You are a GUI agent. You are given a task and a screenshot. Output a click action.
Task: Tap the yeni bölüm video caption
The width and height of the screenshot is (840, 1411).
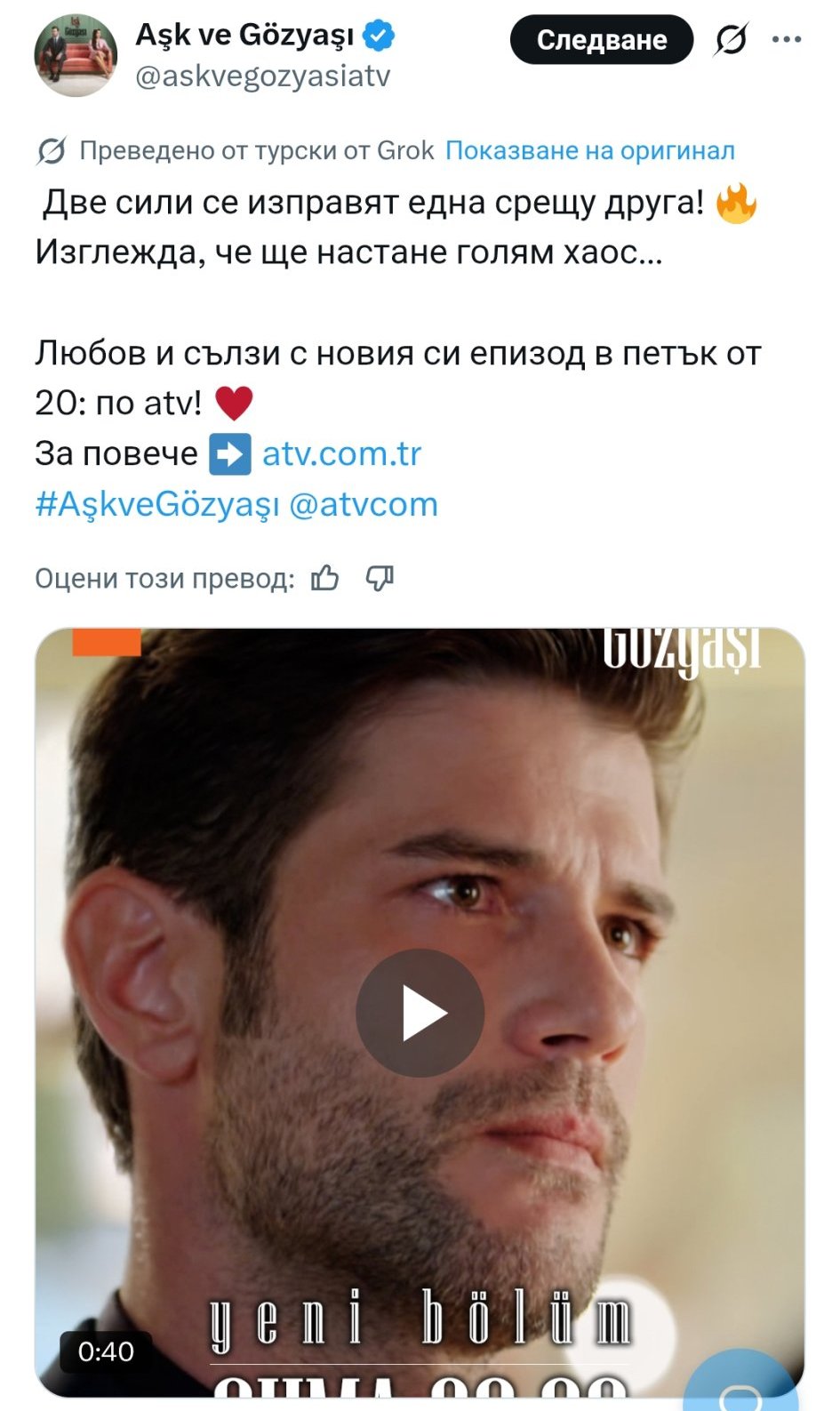pyautogui.click(x=420, y=1318)
